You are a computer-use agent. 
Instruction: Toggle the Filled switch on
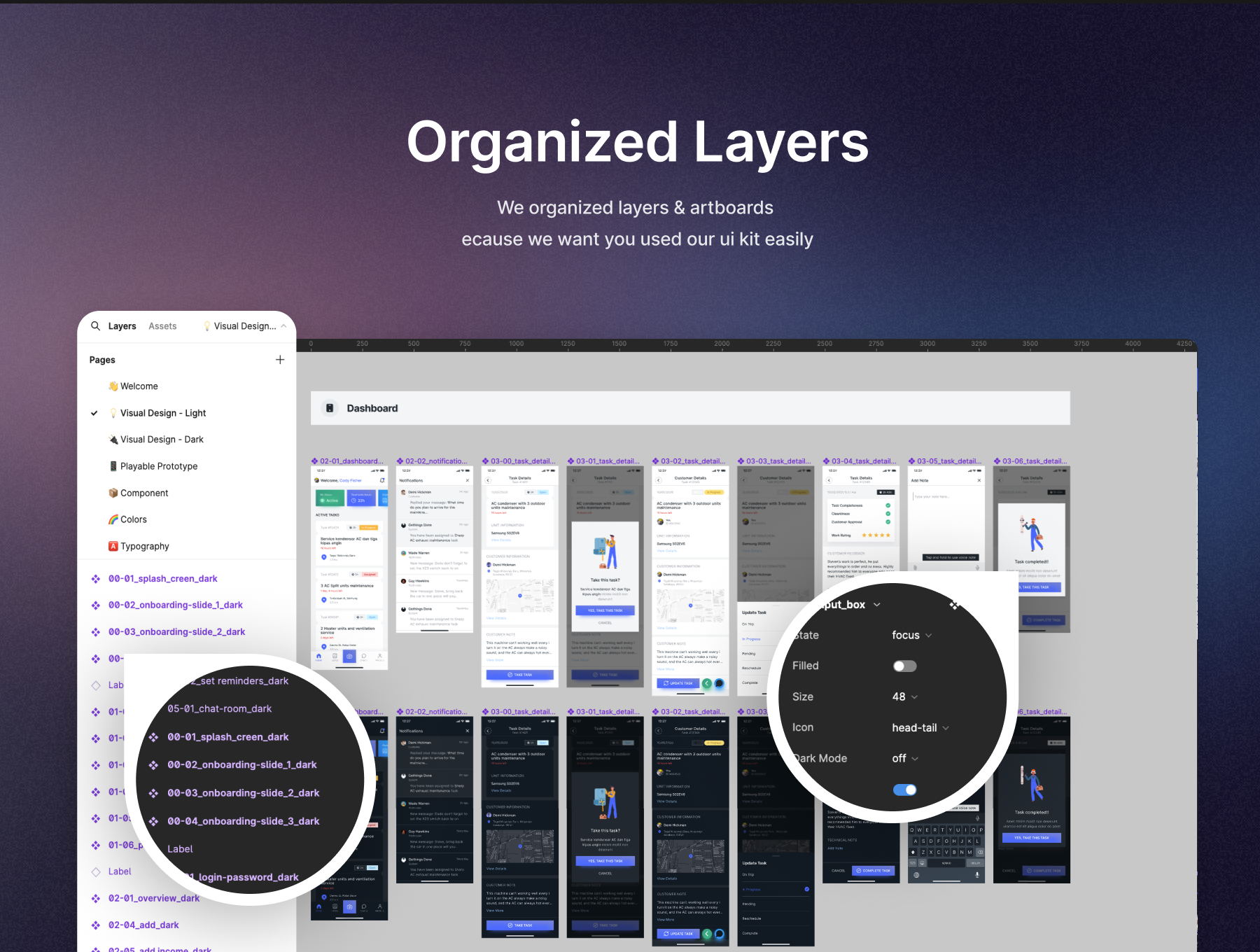(904, 666)
